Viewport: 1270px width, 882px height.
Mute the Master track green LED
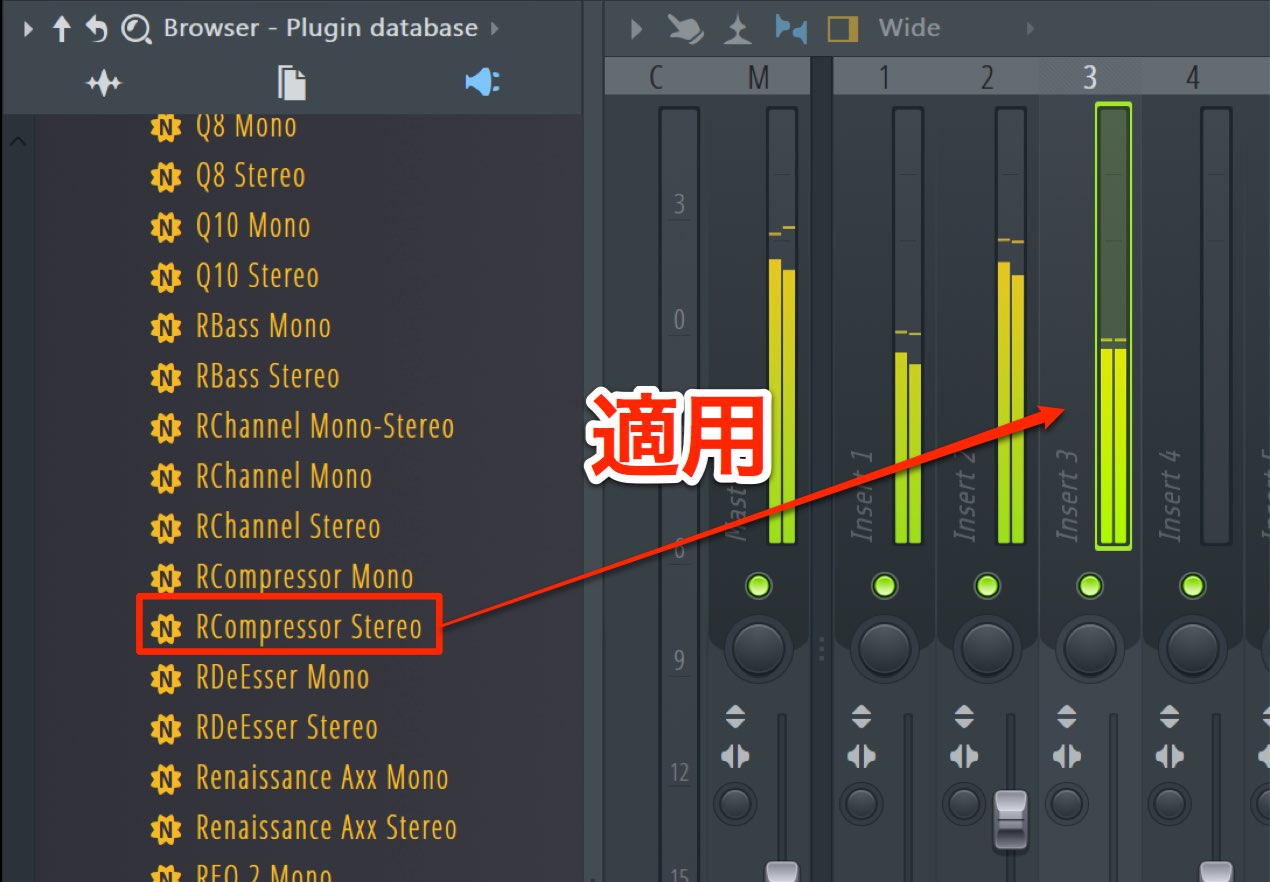click(x=758, y=585)
